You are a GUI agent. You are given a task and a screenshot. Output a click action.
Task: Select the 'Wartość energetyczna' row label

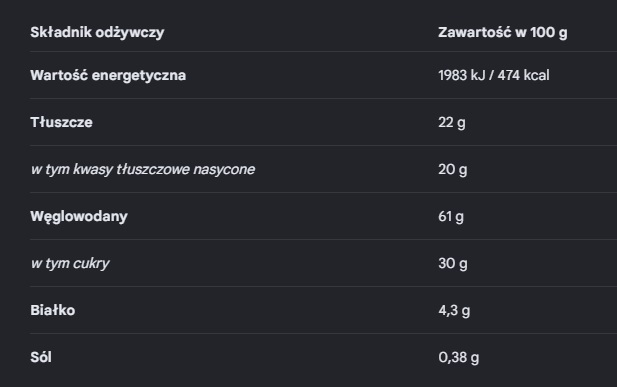(x=108, y=75)
